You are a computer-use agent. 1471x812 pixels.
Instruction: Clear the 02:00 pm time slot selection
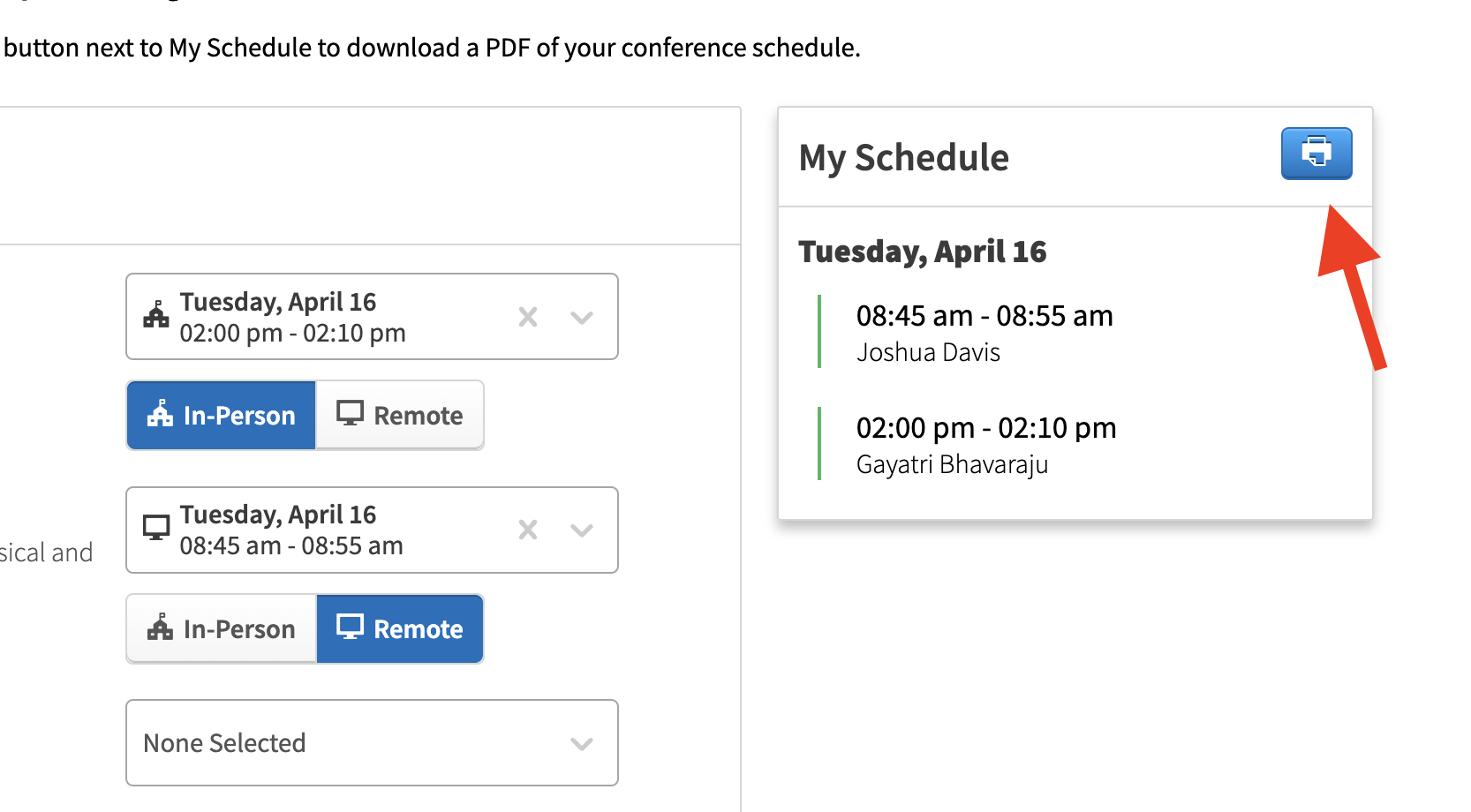[x=528, y=317]
